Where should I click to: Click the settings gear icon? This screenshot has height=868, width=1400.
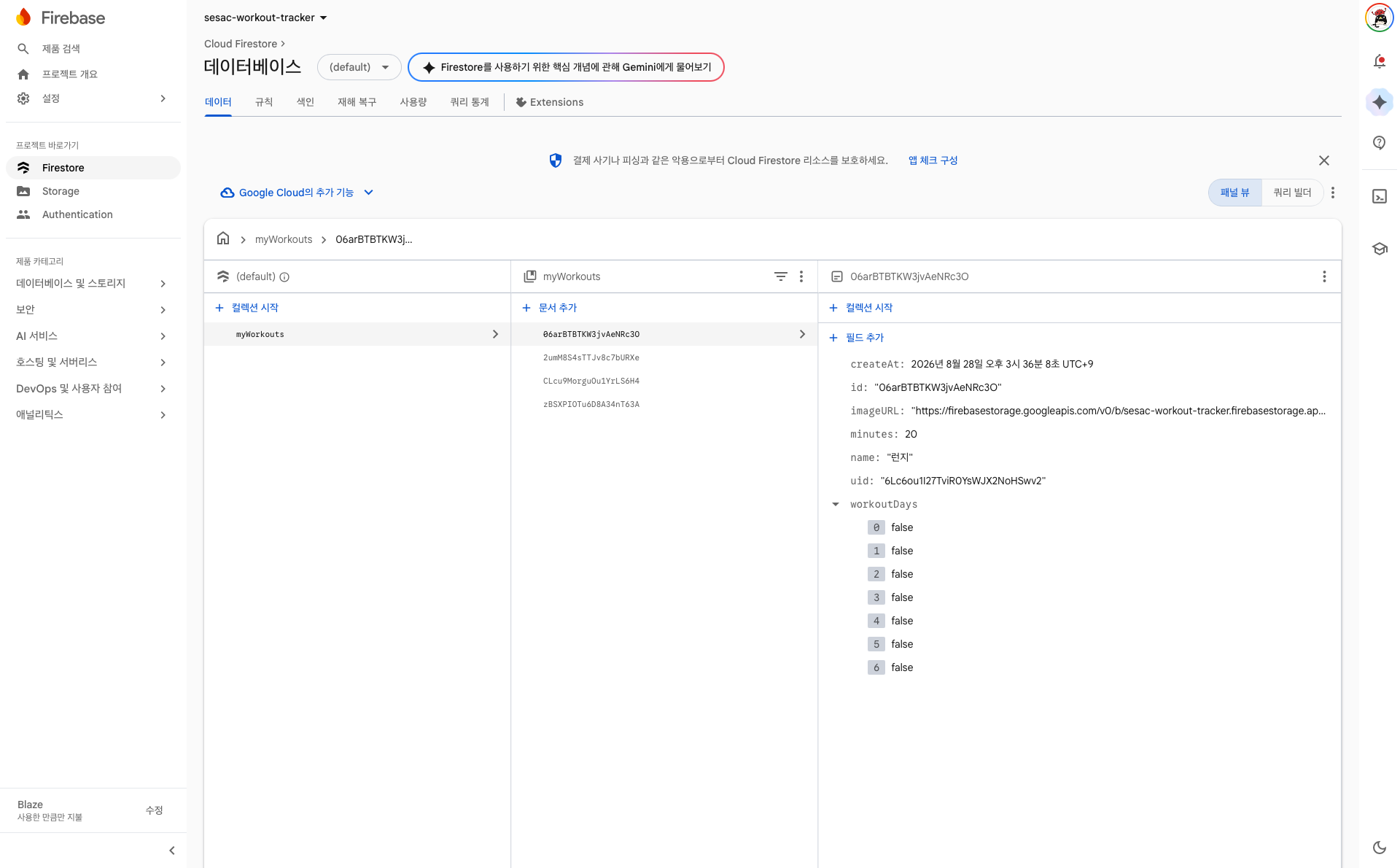(x=23, y=98)
